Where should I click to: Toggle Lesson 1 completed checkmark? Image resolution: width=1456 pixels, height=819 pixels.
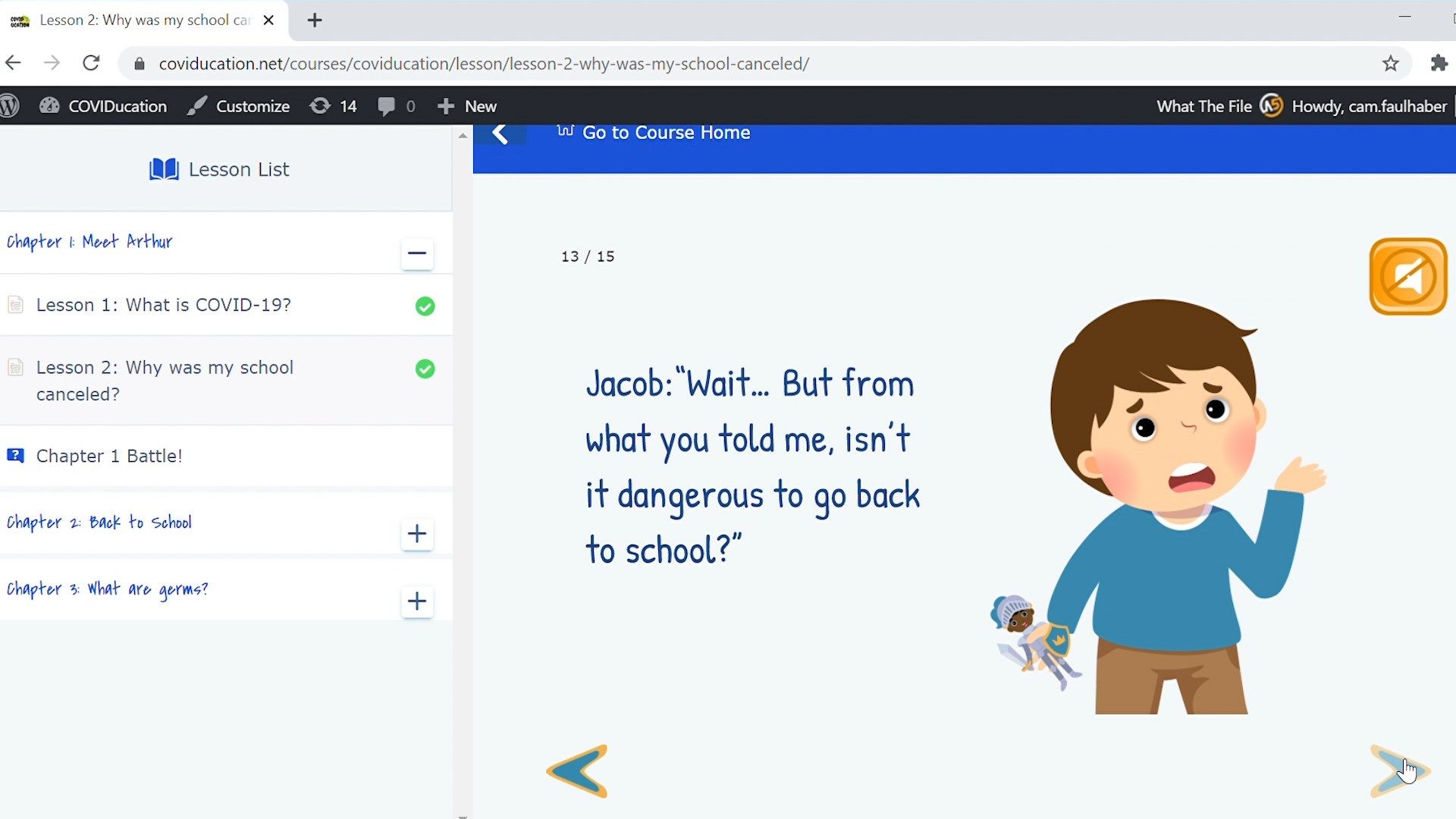click(425, 306)
